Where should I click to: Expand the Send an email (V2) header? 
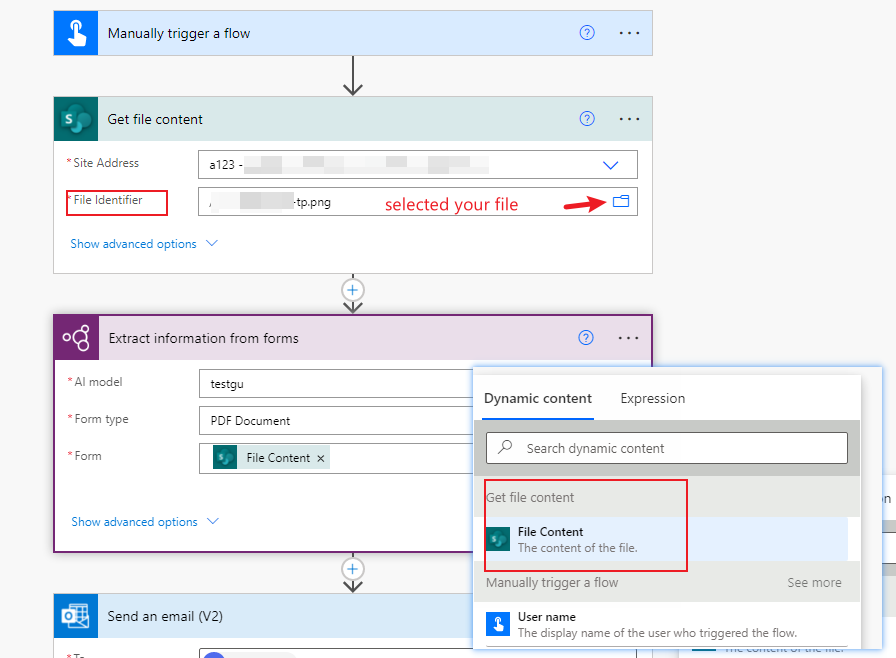pos(263,616)
